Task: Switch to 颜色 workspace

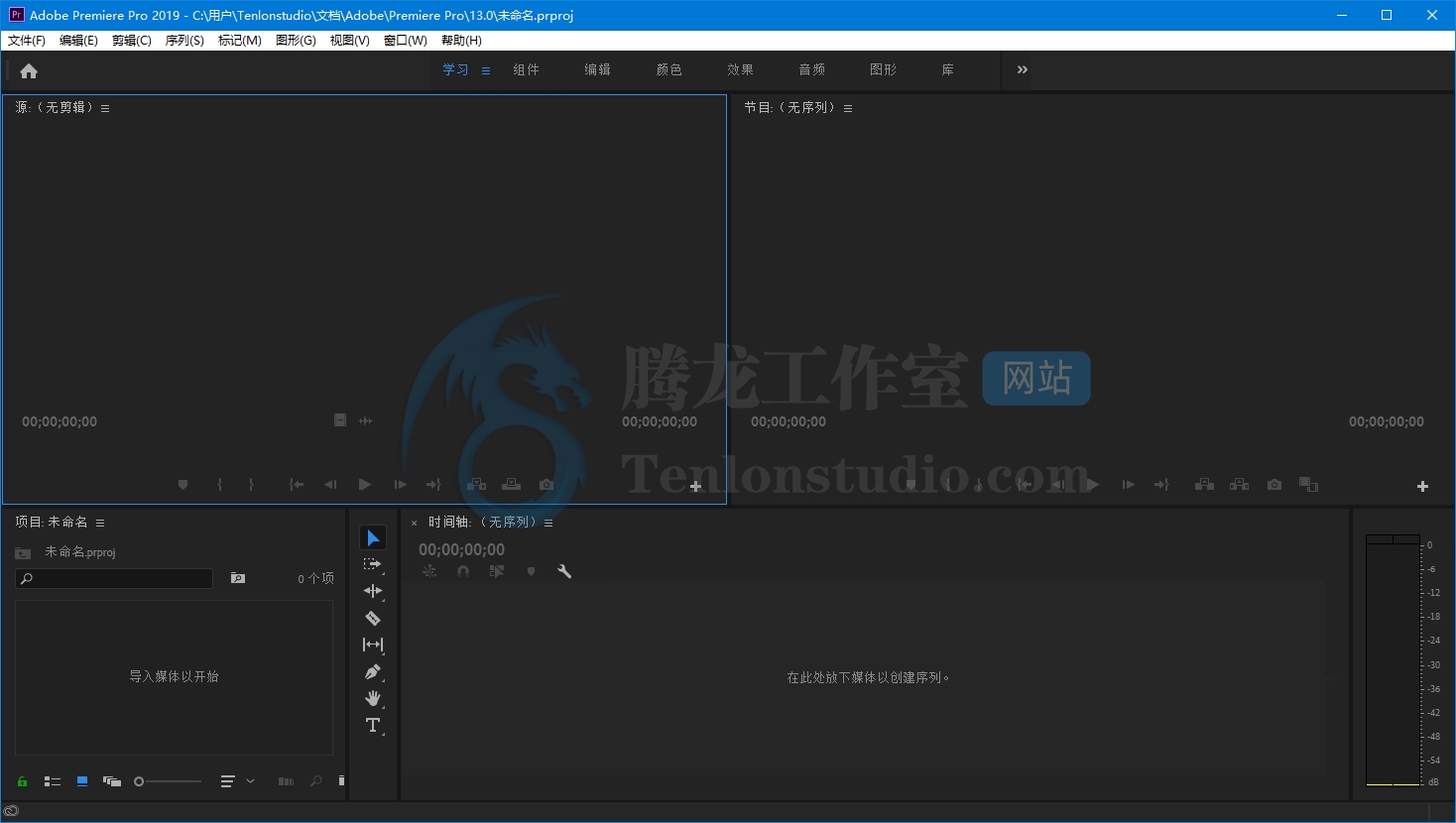Action: tap(669, 69)
